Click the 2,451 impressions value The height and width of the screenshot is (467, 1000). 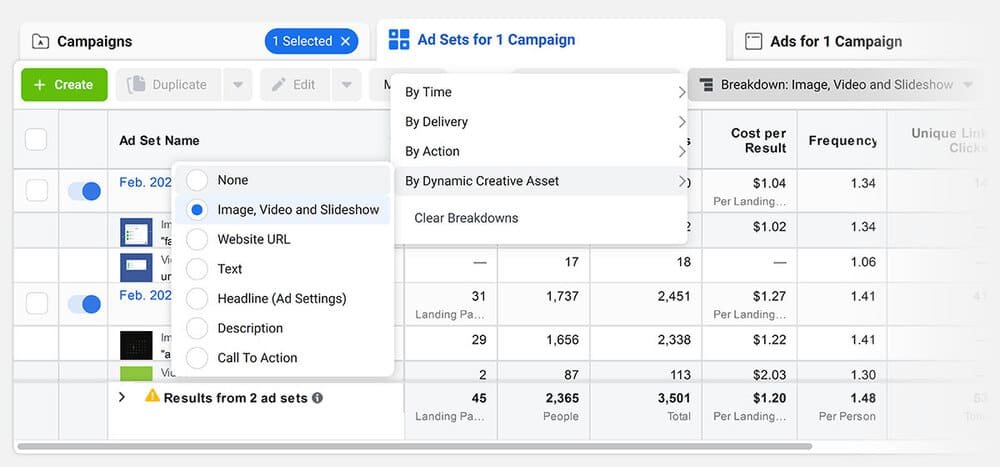tap(674, 297)
